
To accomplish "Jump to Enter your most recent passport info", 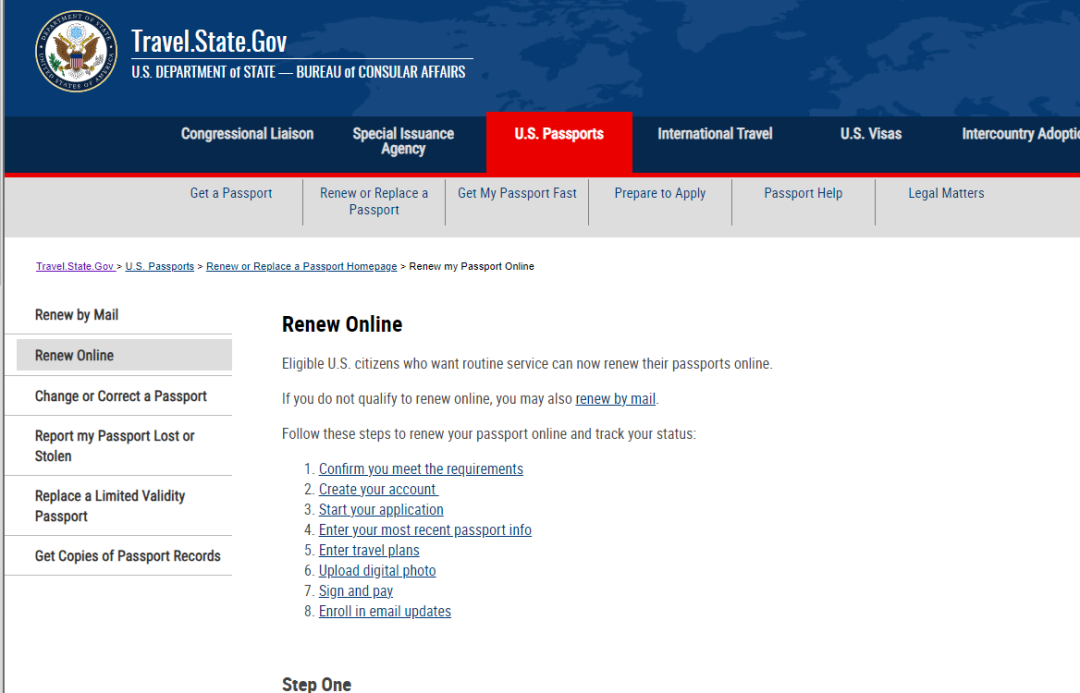I will click(425, 530).
